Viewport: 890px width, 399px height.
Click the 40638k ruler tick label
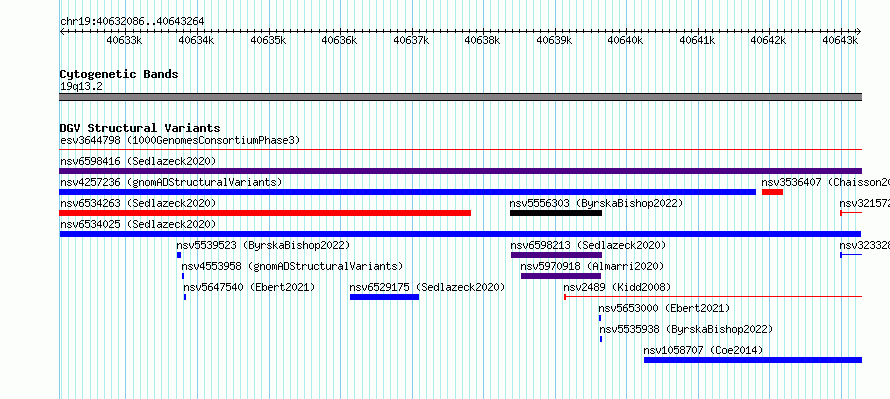482,40
